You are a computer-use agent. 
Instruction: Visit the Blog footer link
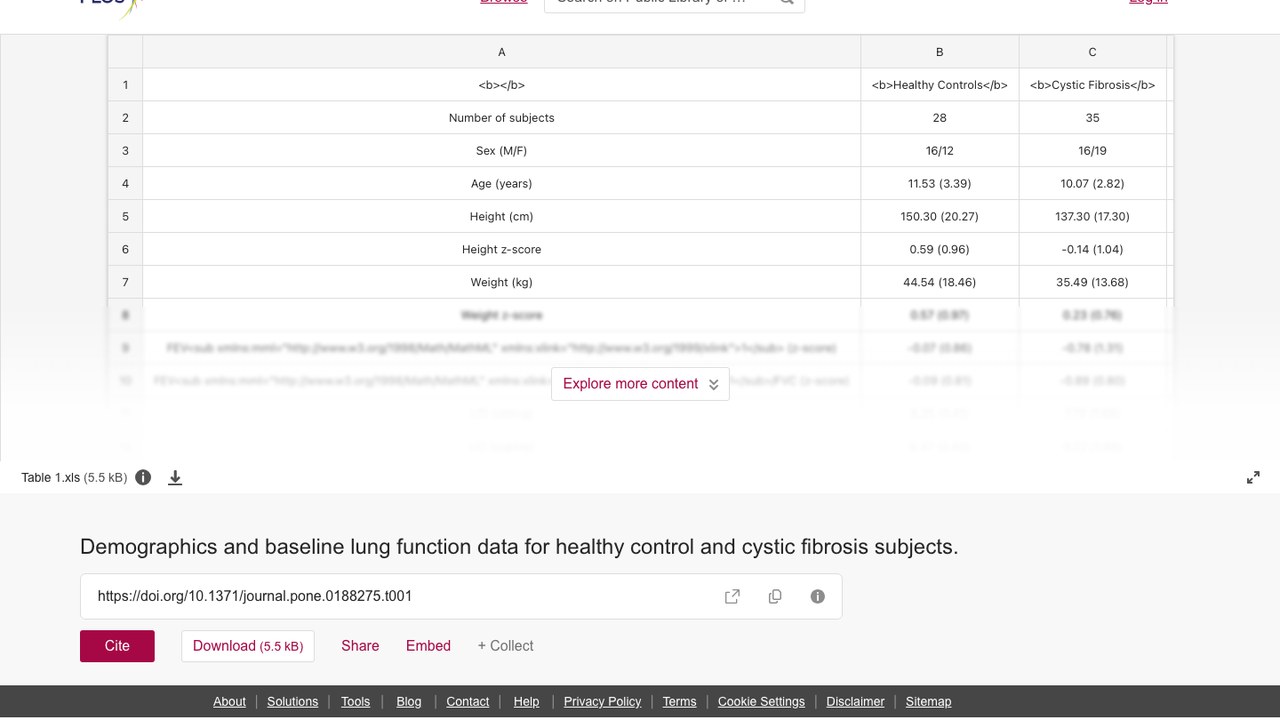click(x=409, y=702)
